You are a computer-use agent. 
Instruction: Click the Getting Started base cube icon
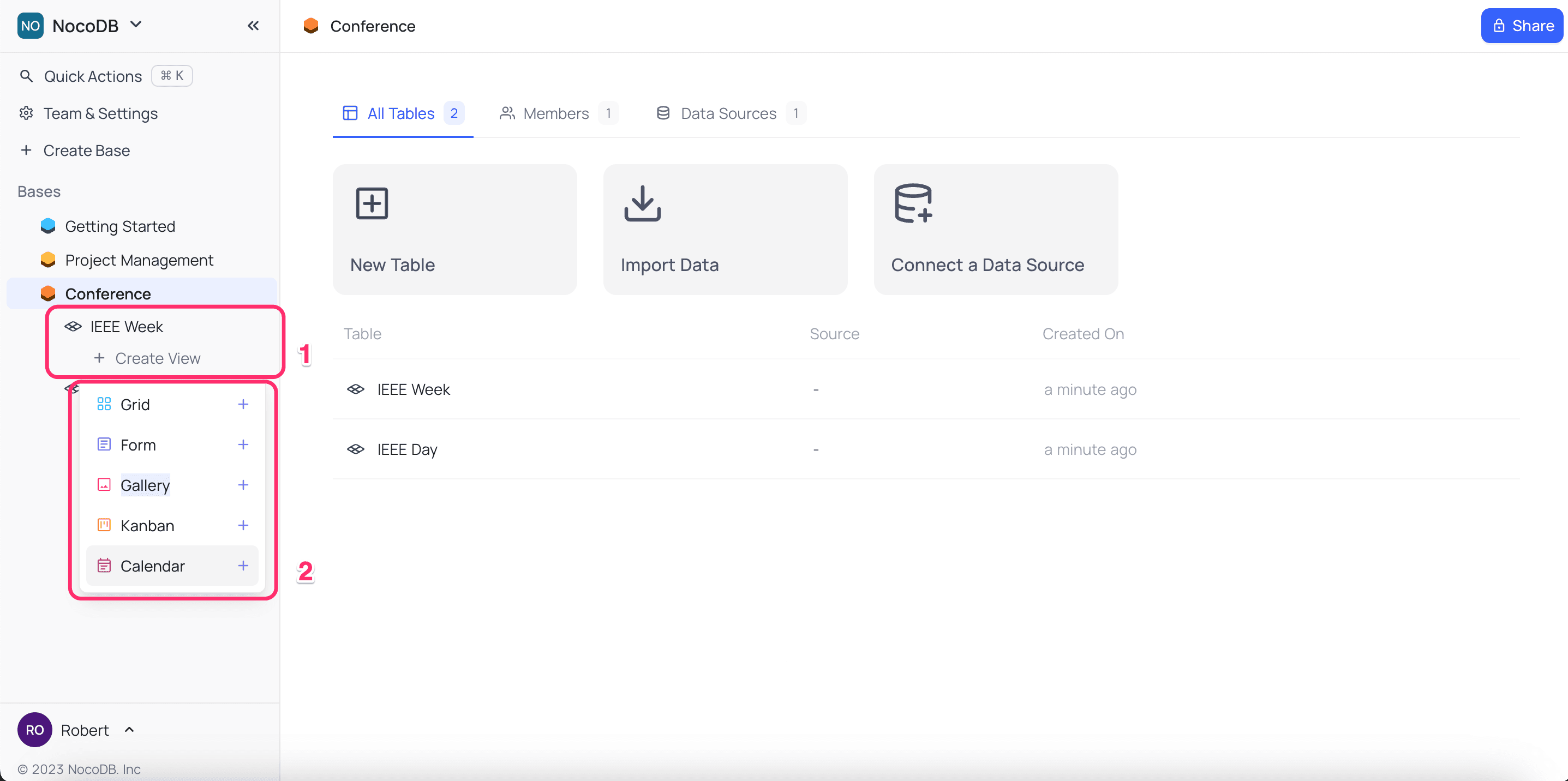[x=48, y=226]
